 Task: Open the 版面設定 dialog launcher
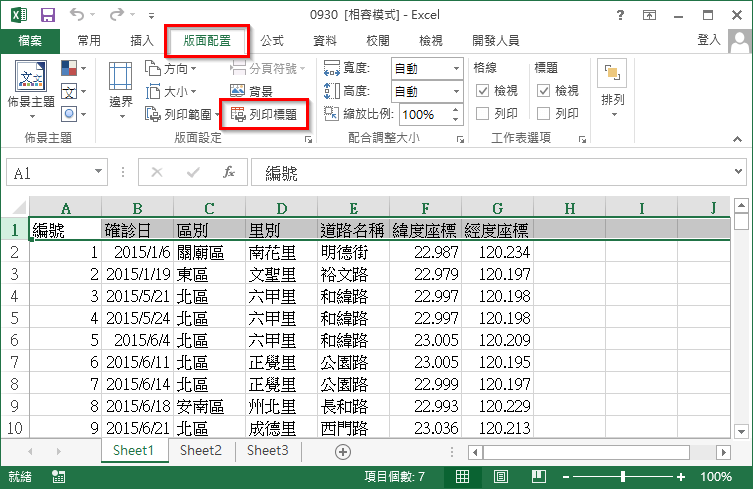click(308, 140)
